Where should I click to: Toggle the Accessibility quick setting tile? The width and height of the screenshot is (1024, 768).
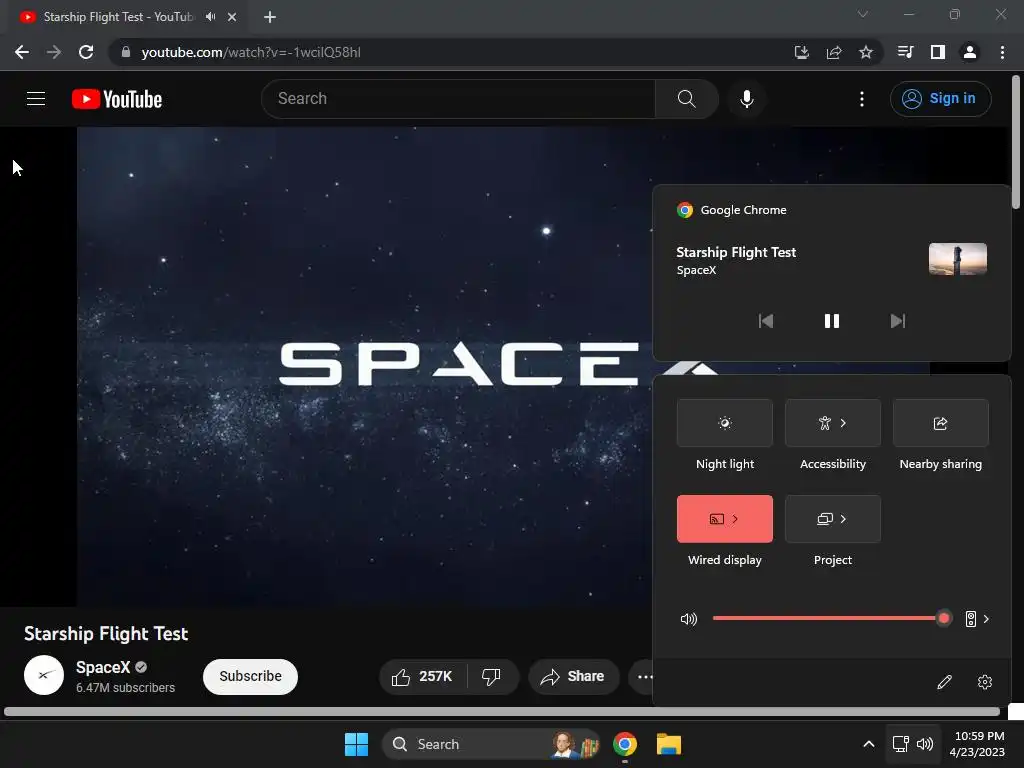coord(833,423)
